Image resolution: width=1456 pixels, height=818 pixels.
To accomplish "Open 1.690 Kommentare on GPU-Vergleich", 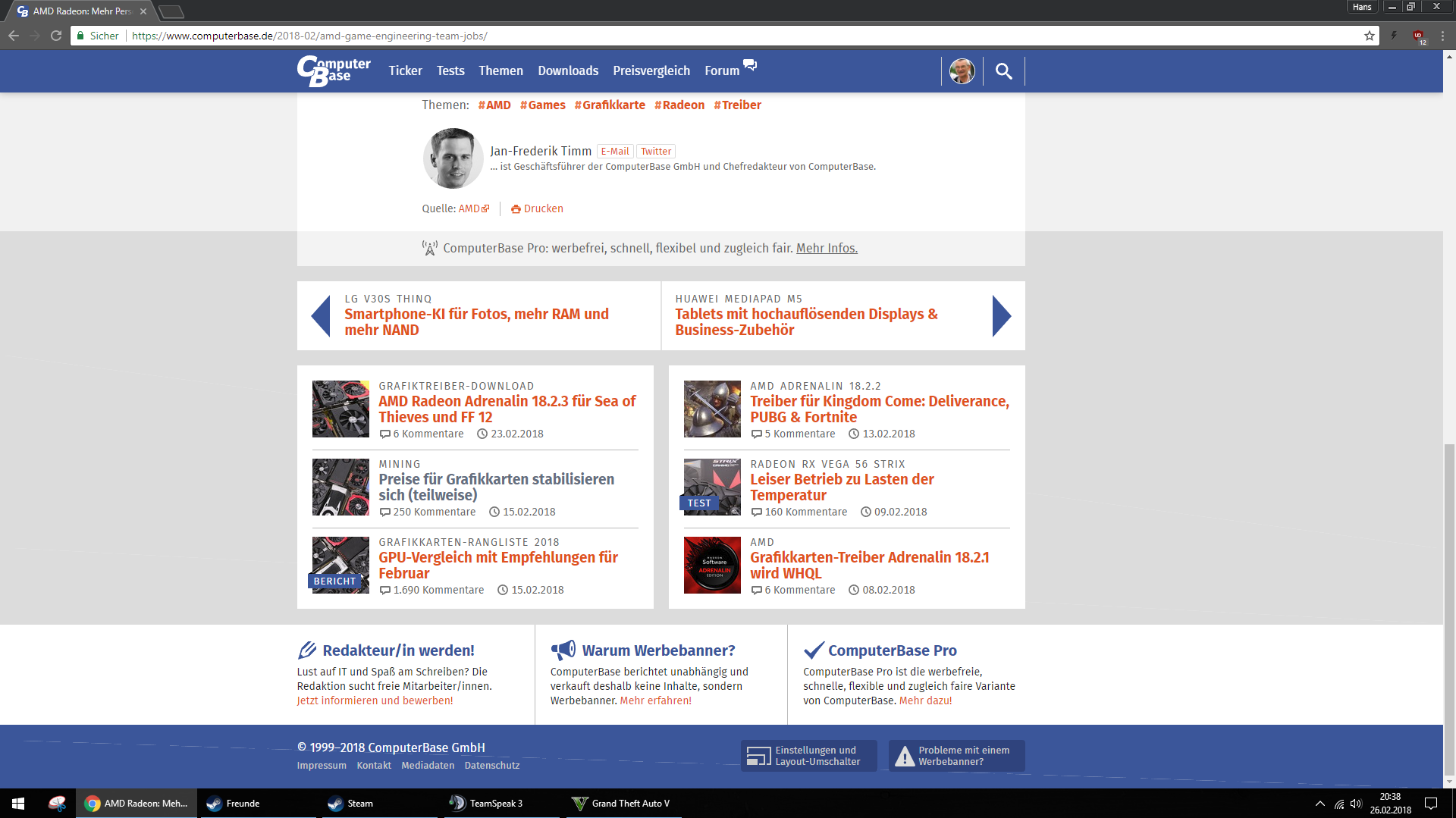I will point(431,590).
